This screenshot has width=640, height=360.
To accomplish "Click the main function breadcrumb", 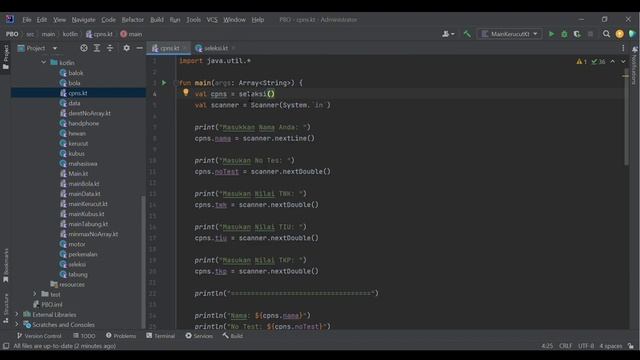I will pos(131,34).
